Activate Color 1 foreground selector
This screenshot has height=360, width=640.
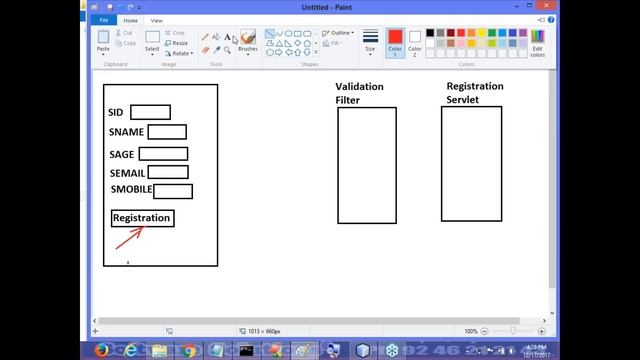tap(395, 43)
